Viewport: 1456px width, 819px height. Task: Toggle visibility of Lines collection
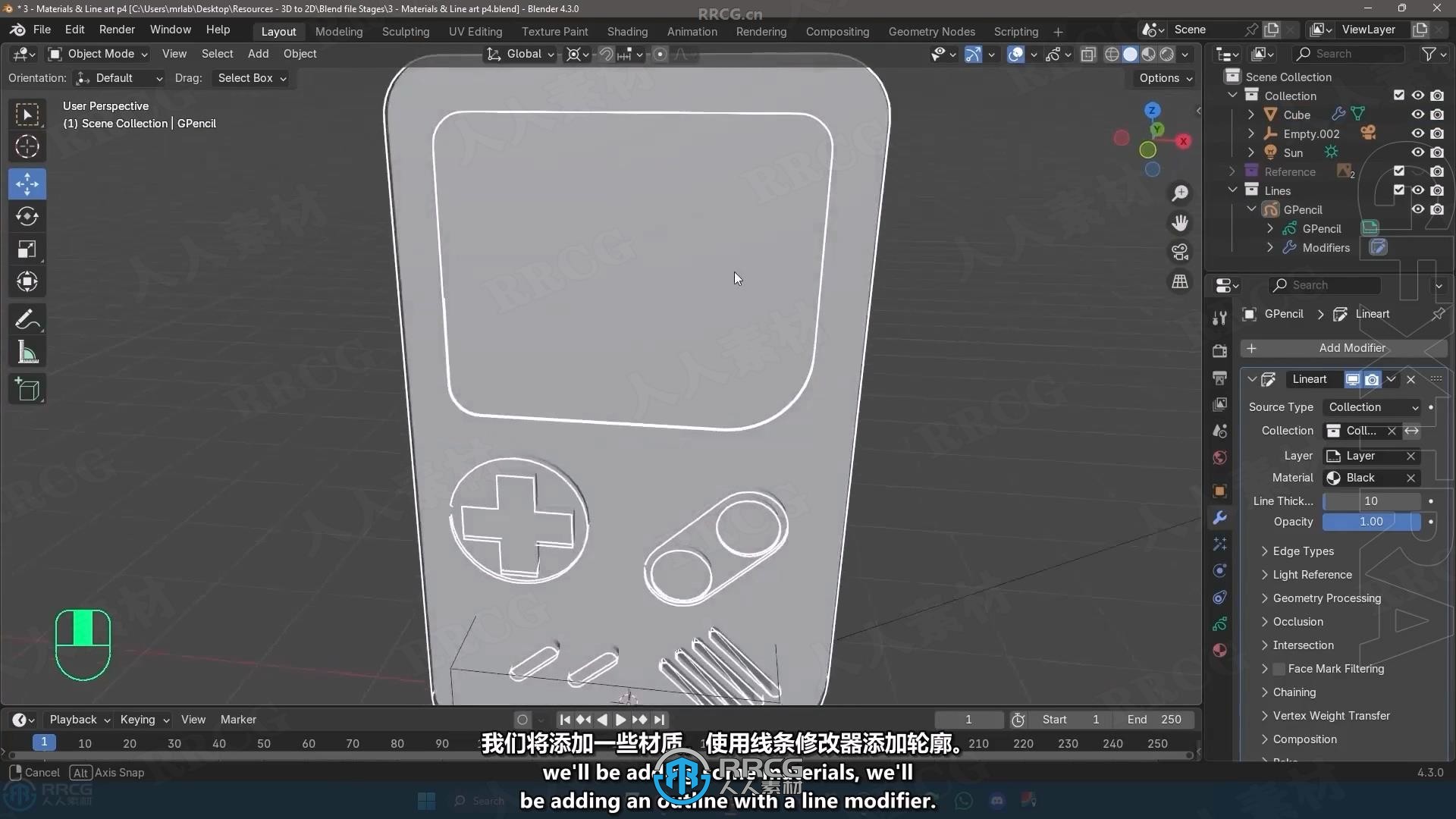(1417, 190)
